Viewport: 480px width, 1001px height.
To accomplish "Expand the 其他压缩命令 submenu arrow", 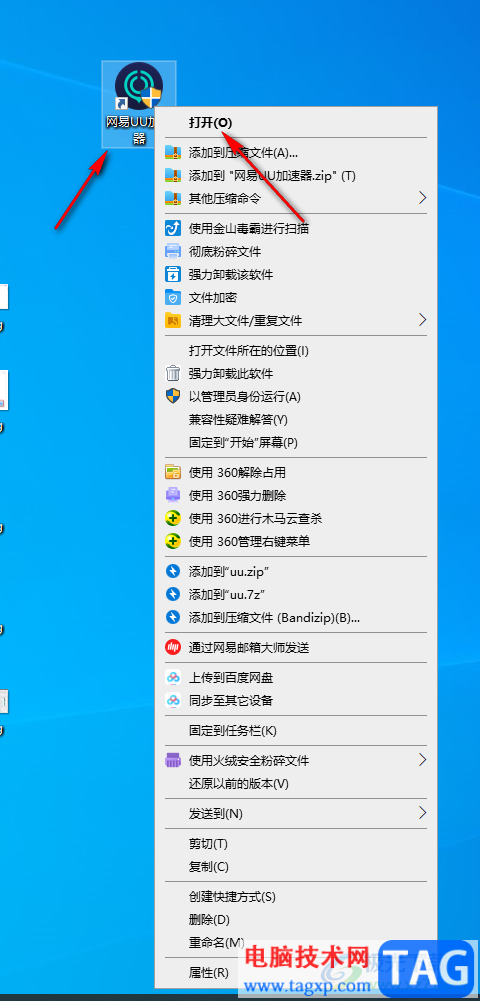I will (421, 198).
